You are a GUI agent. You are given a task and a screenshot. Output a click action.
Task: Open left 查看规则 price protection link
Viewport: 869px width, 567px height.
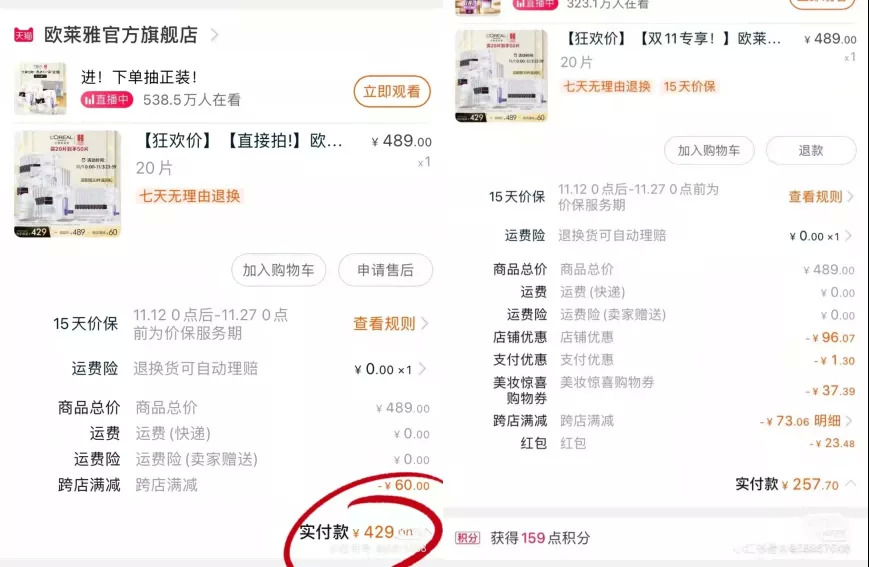click(x=391, y=324)
